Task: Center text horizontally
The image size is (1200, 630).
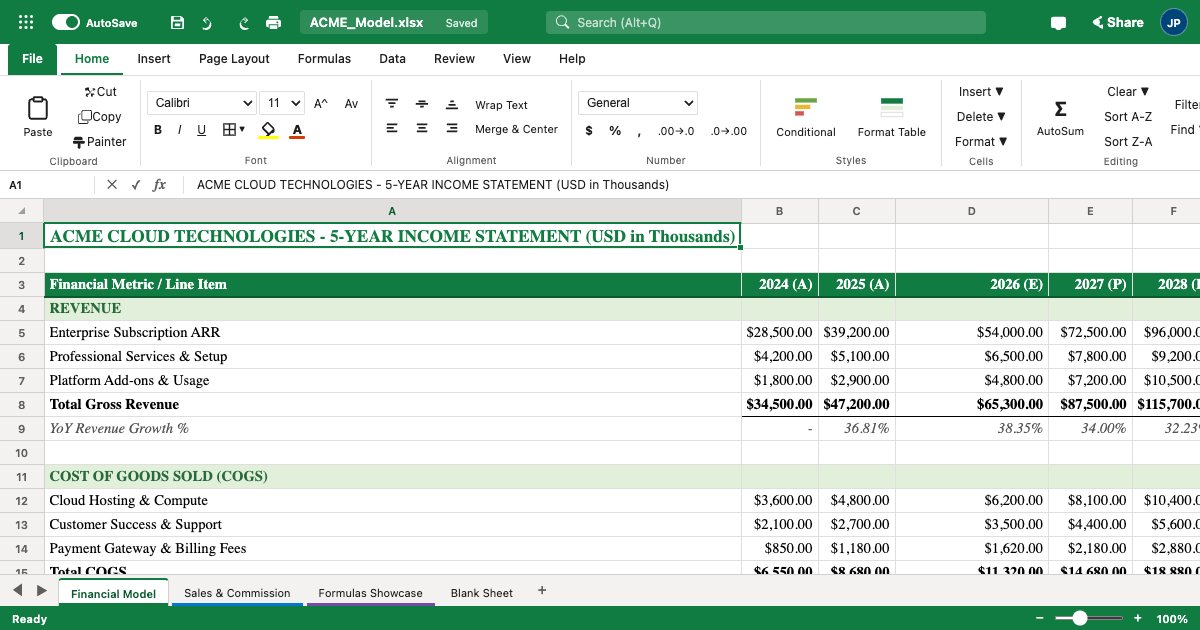Action: click(x=422, y=128)
